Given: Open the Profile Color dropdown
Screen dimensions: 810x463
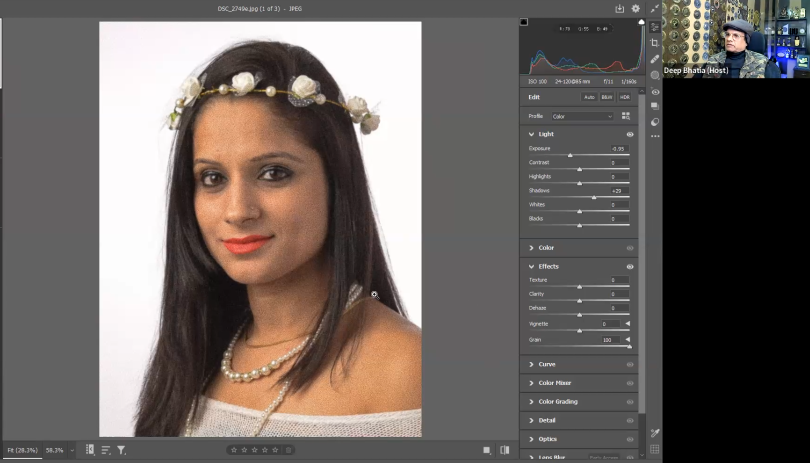Looking at the screenshot, I should click(x=582, y=116).
